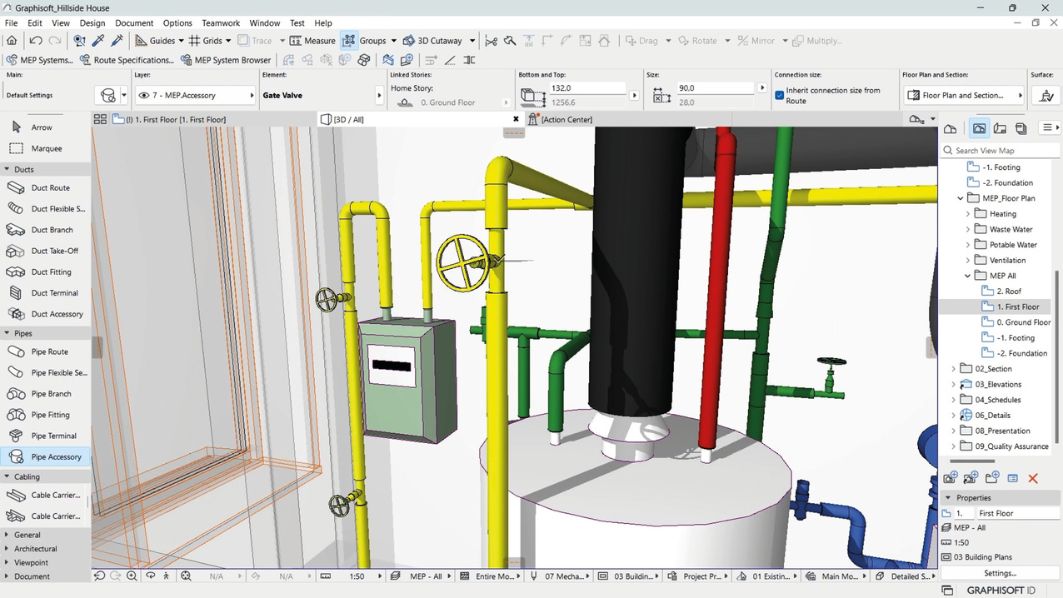Image resolution: width=1063 pixels, height=598 pixels.
Task: Open Settings from the Properties panel
Action: click(998, 573)
